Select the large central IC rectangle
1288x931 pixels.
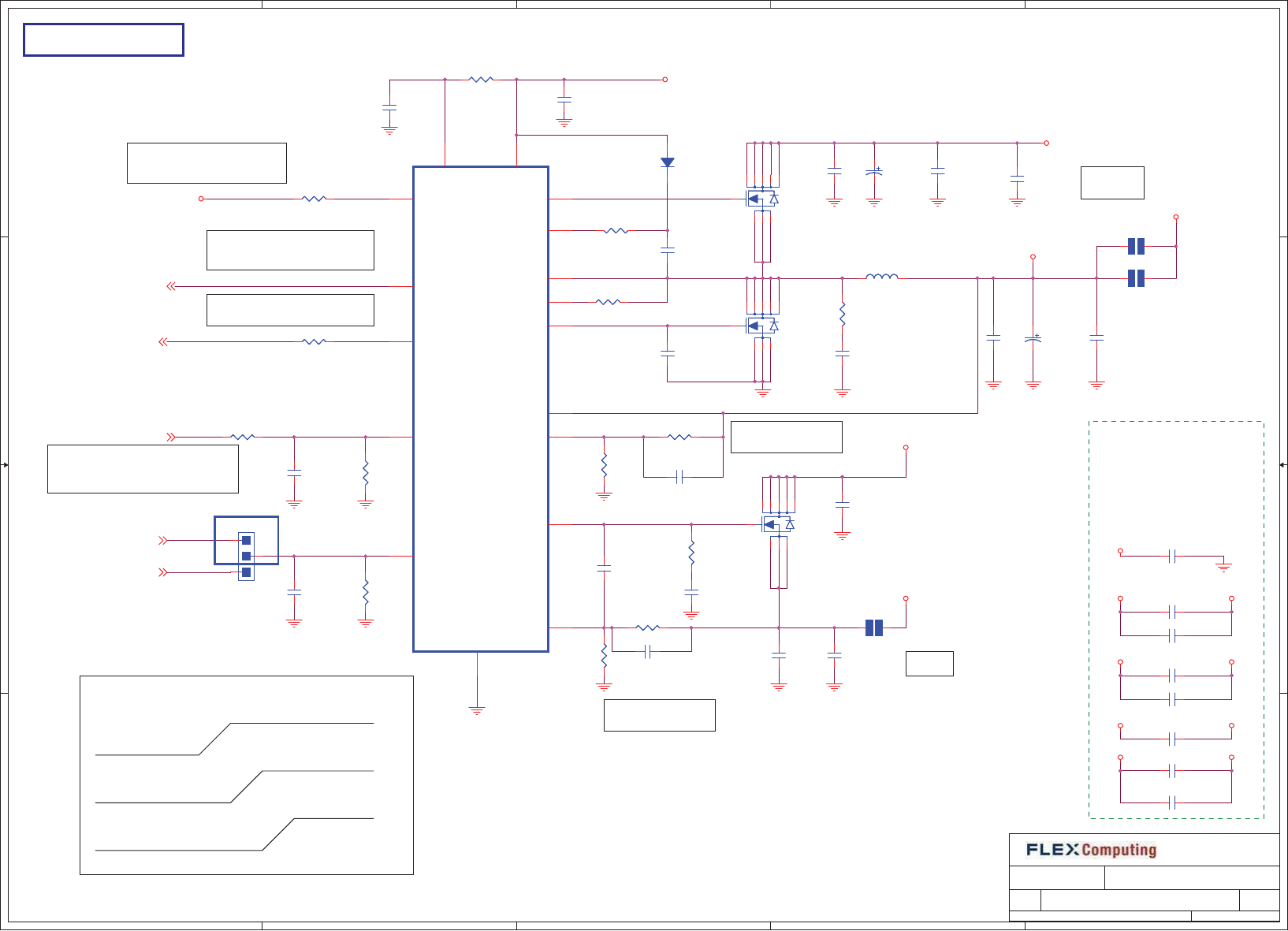click(481, 409)
